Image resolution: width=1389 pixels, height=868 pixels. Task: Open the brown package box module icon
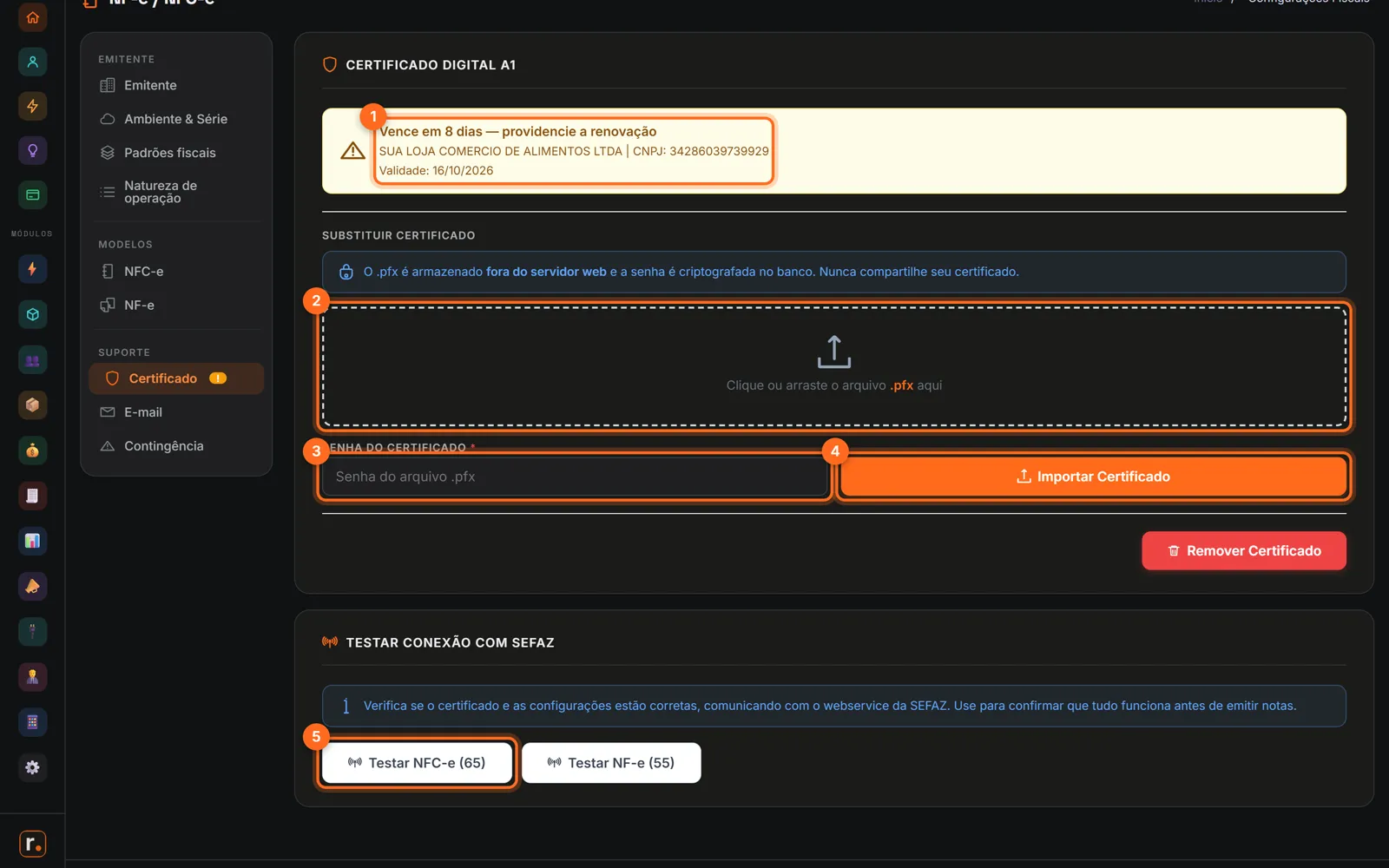tap(32, 404)
